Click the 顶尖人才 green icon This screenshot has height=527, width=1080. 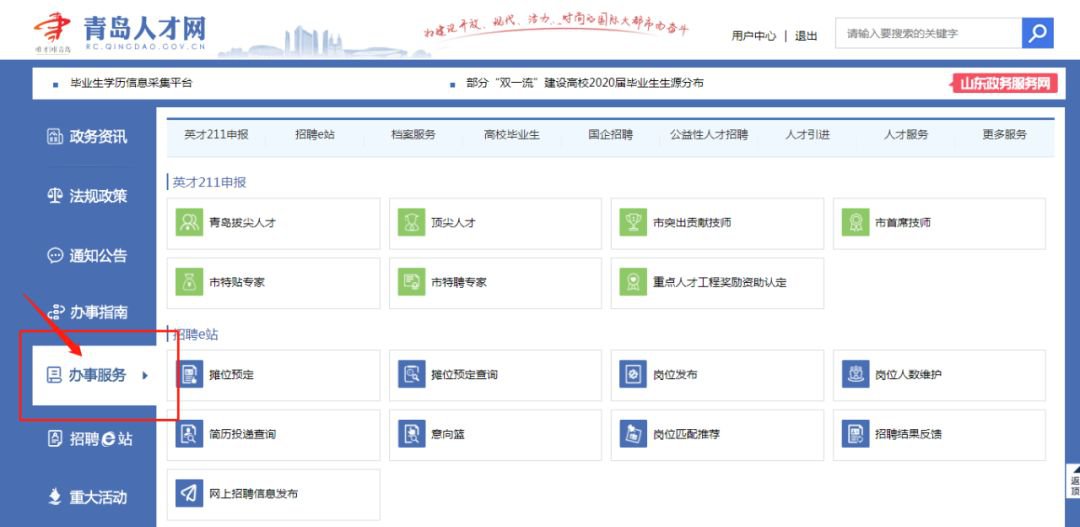(x=411, y=223)
